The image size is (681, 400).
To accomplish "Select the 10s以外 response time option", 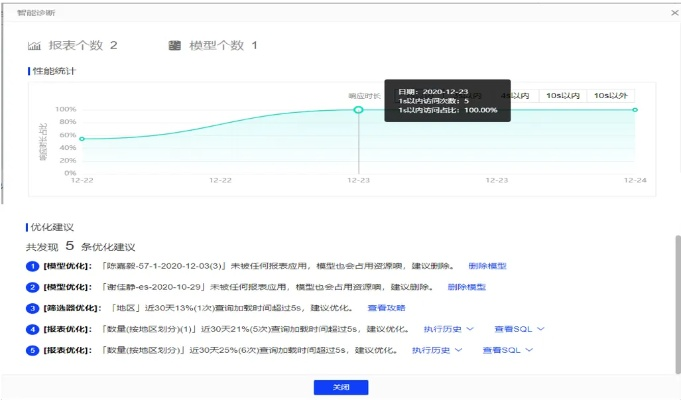I will [x=611, y=95].
